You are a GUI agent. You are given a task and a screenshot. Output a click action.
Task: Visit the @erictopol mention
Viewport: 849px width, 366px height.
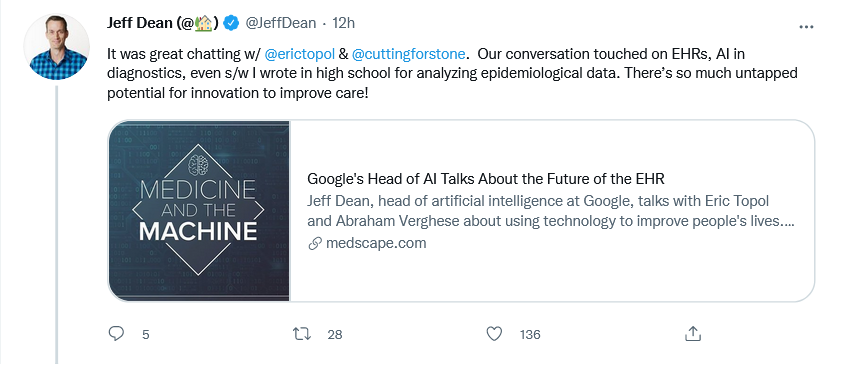click(x=299, y=54)
